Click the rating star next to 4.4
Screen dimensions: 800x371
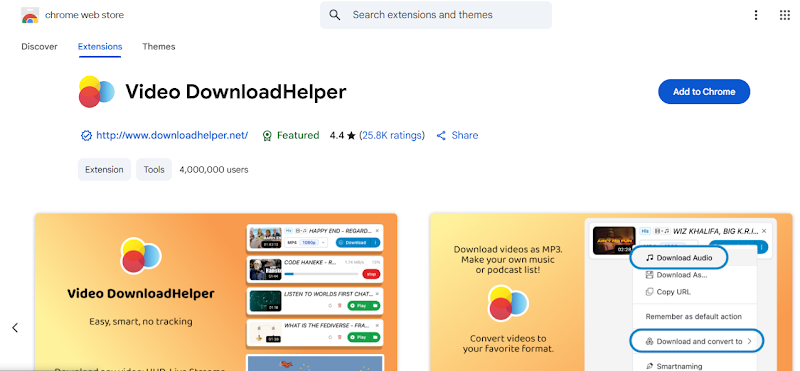click(351, 136)
